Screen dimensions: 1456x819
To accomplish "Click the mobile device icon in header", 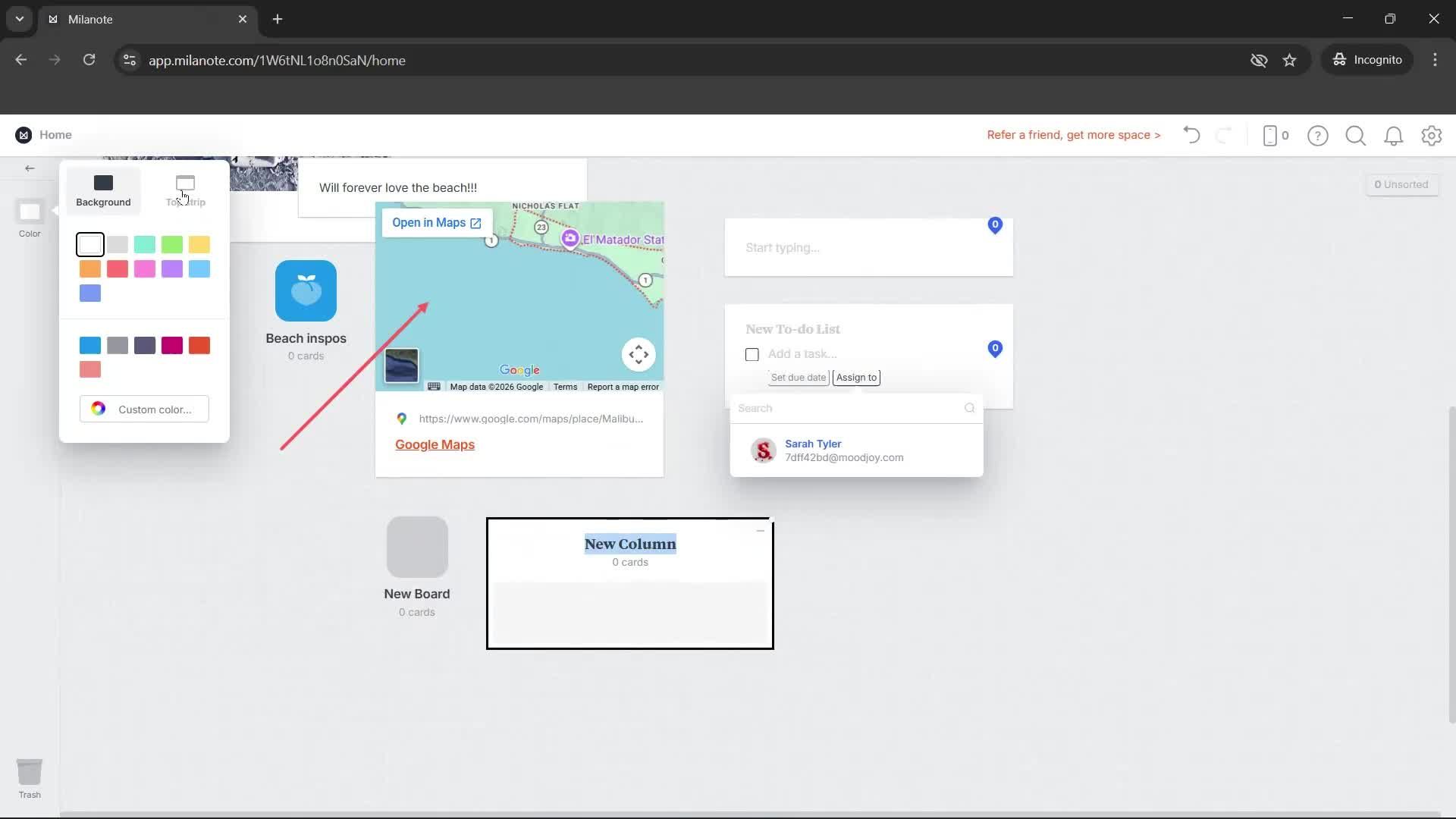I will coord(1270,136).
